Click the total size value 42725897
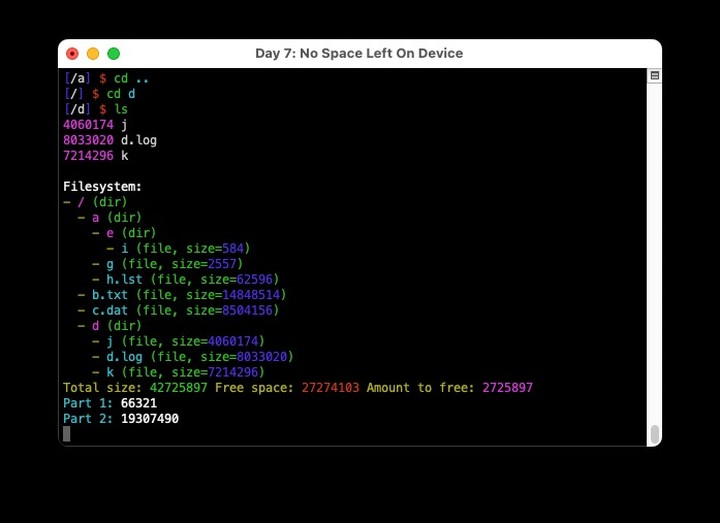Screen dimensions: 720x523 click(x=179, y=388)
